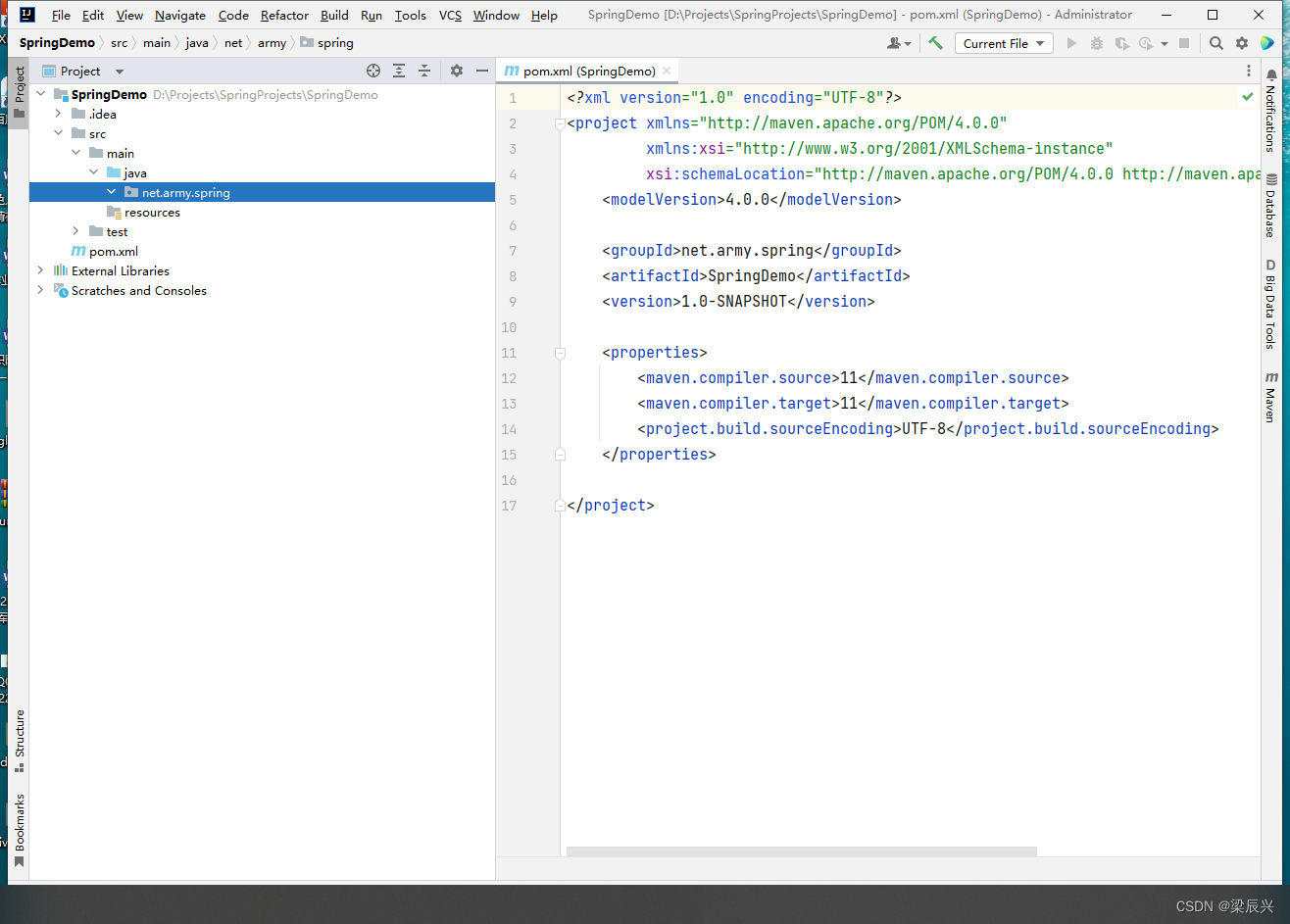The width and height of the screenshot is (1290, 924).
Task: Open Project panel options gear
Action: tap(457, 71)
